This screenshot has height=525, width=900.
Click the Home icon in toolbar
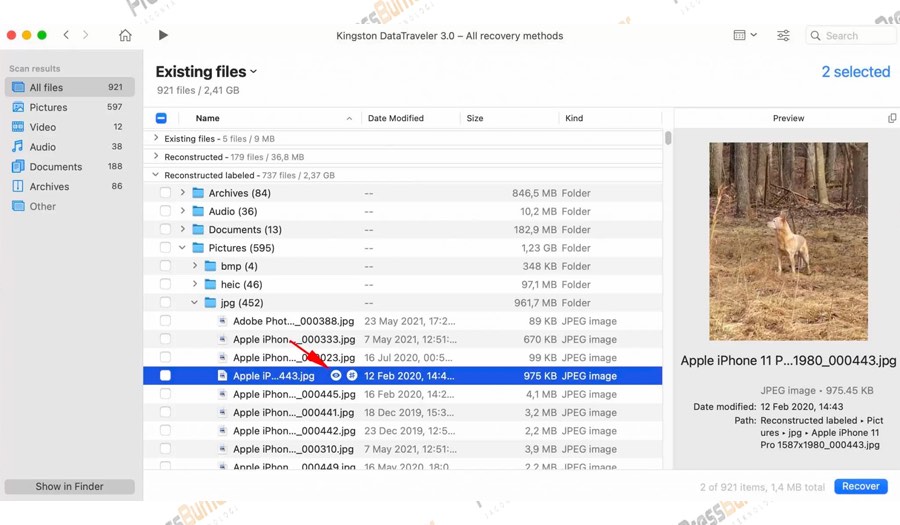point(125,35)
